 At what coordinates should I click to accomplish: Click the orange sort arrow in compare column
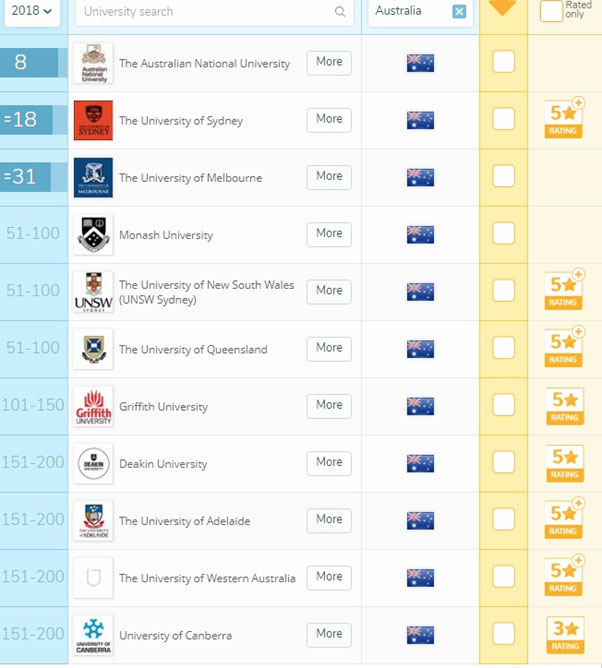[x=504, y=8]
